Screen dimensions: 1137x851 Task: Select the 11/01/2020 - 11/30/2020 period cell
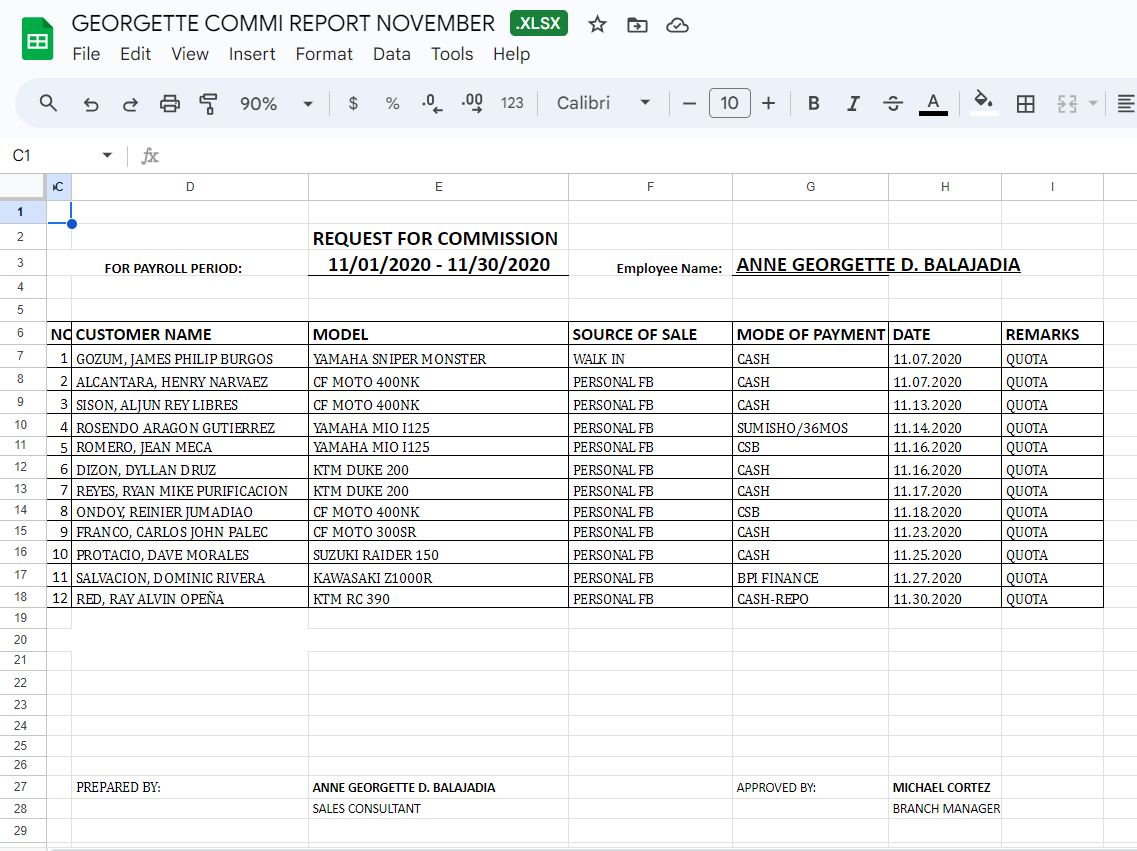pos(439,264)
